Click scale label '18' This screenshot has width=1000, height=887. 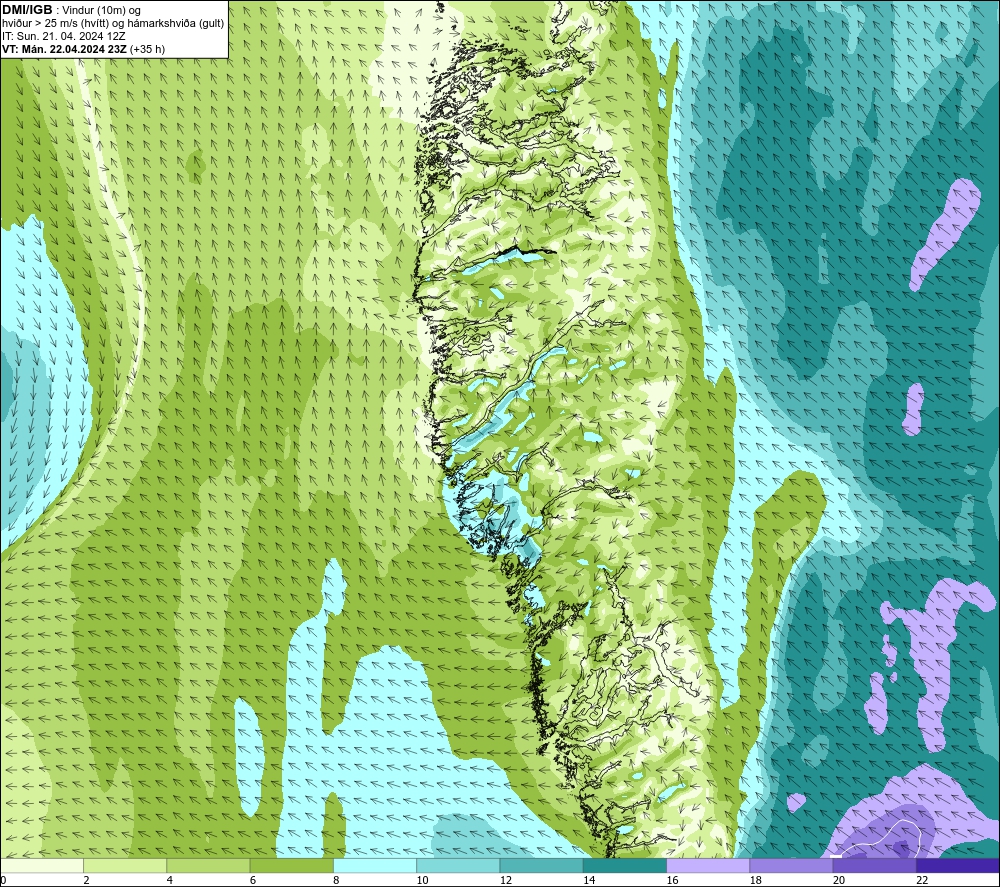(755, 880)
